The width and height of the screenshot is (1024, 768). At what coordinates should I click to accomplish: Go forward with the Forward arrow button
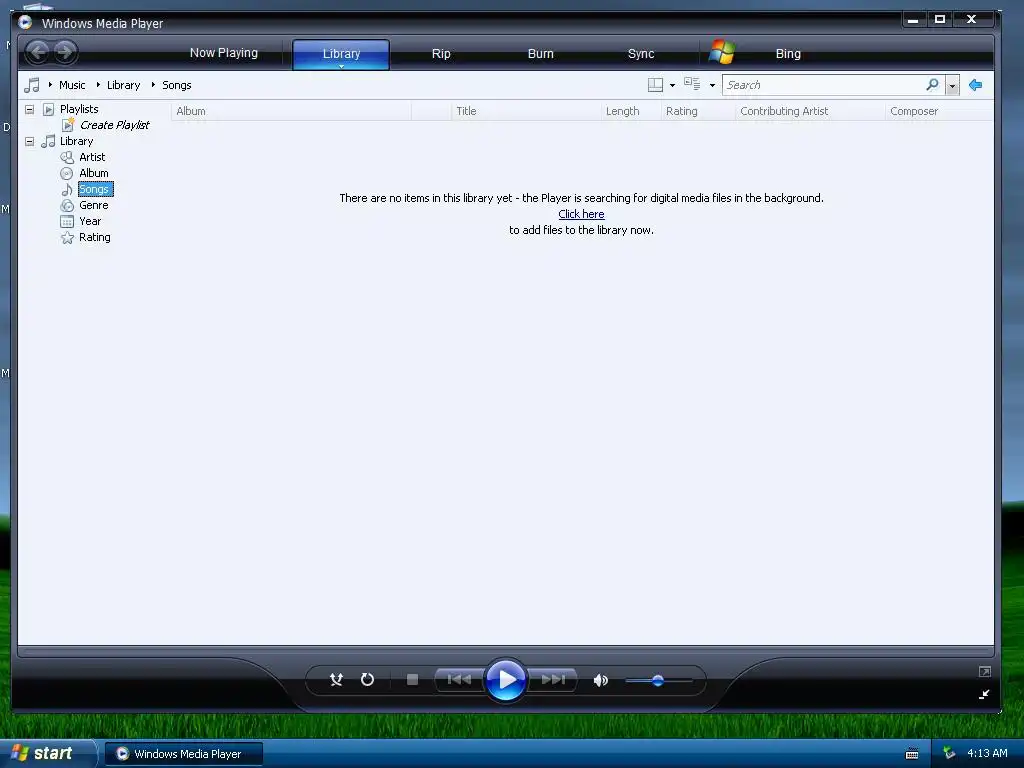(65, 52)
